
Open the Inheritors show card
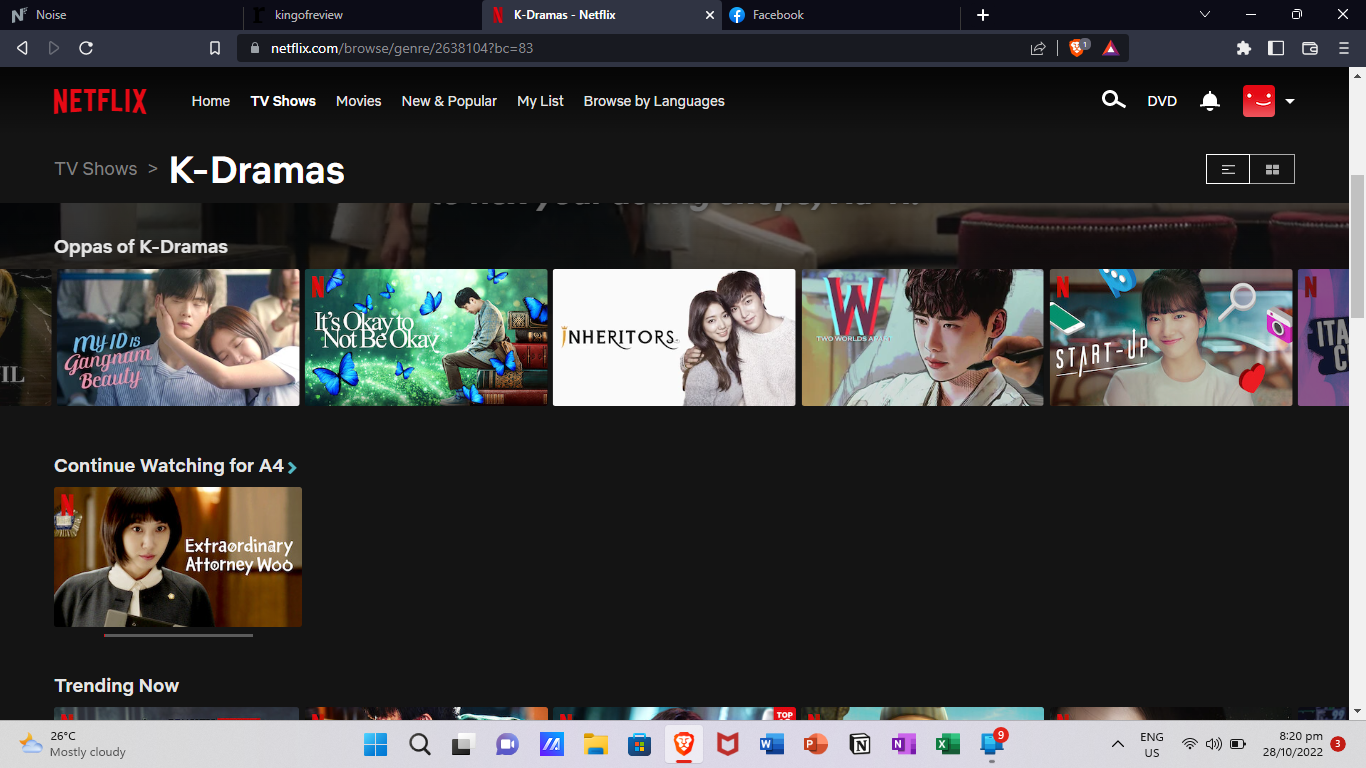[x=674, y=337]
